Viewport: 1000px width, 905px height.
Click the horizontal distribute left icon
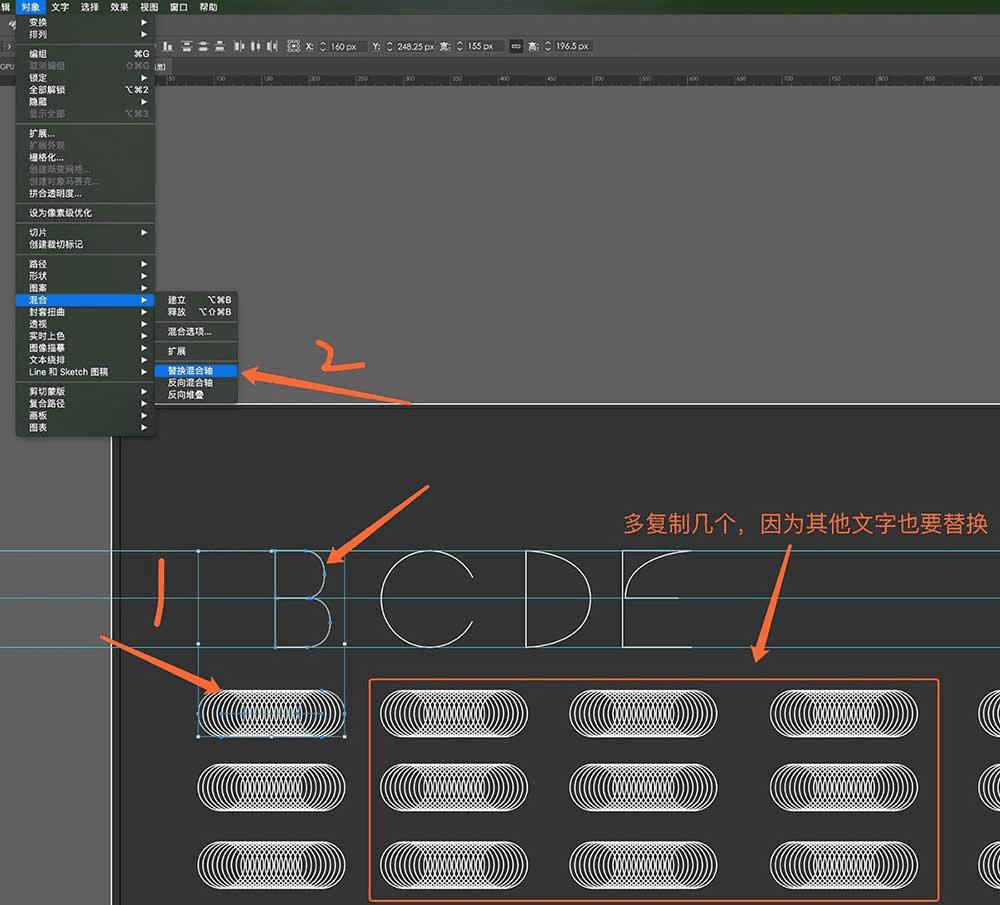click(240, 46)
